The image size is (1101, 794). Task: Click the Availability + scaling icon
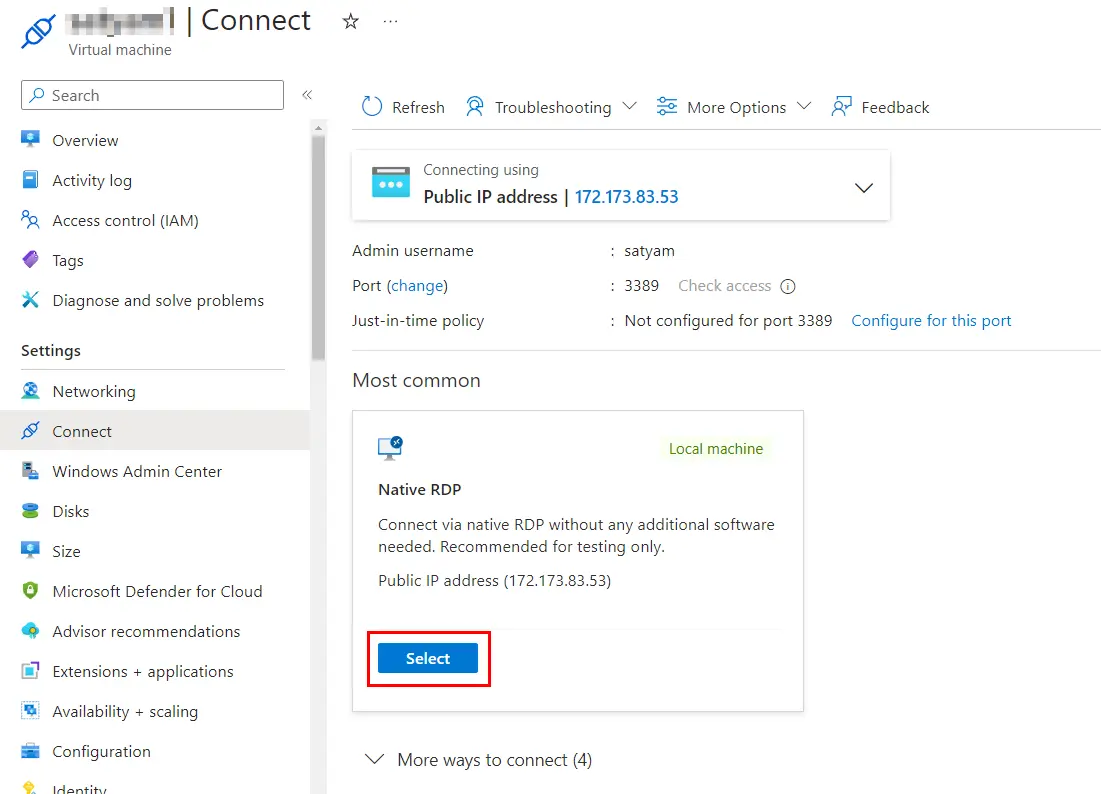point(30,710)
